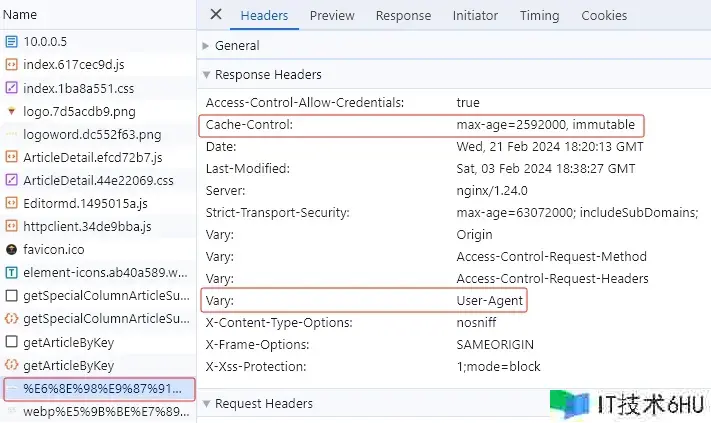Switch to the Timing tab

539,15
